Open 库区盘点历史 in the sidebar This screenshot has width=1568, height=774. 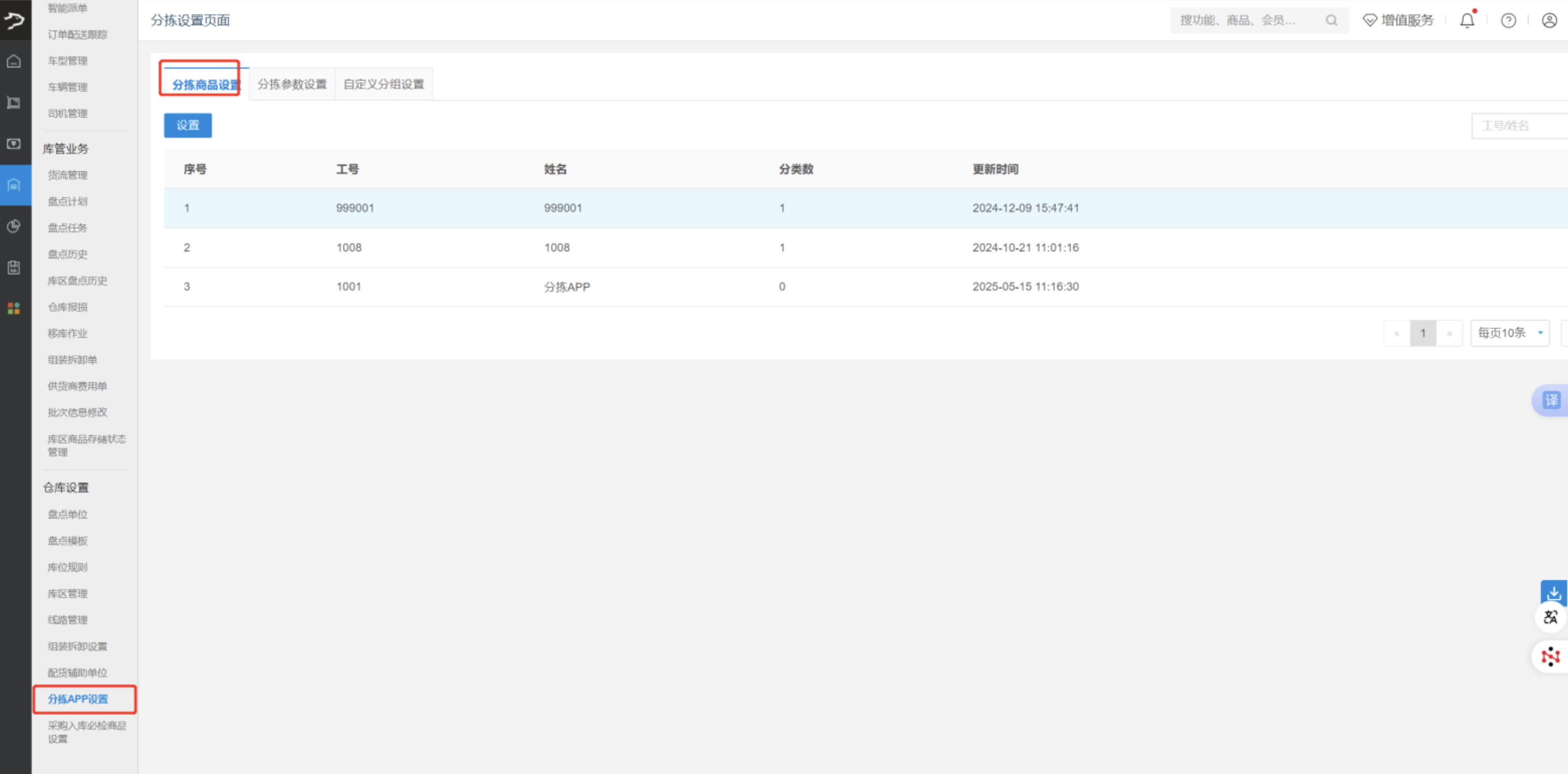tap(77, 281)
